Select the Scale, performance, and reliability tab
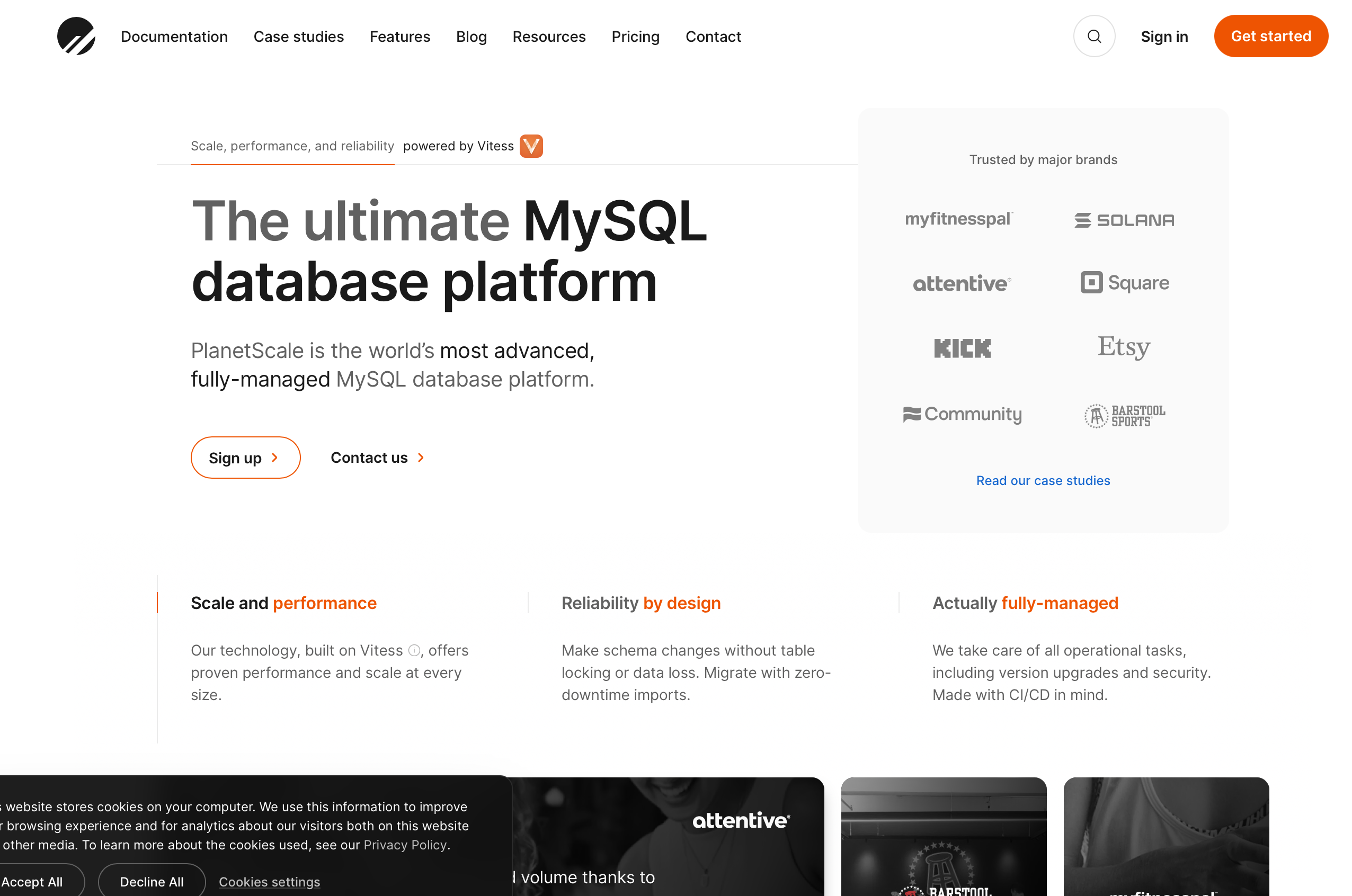 (292, 146)
